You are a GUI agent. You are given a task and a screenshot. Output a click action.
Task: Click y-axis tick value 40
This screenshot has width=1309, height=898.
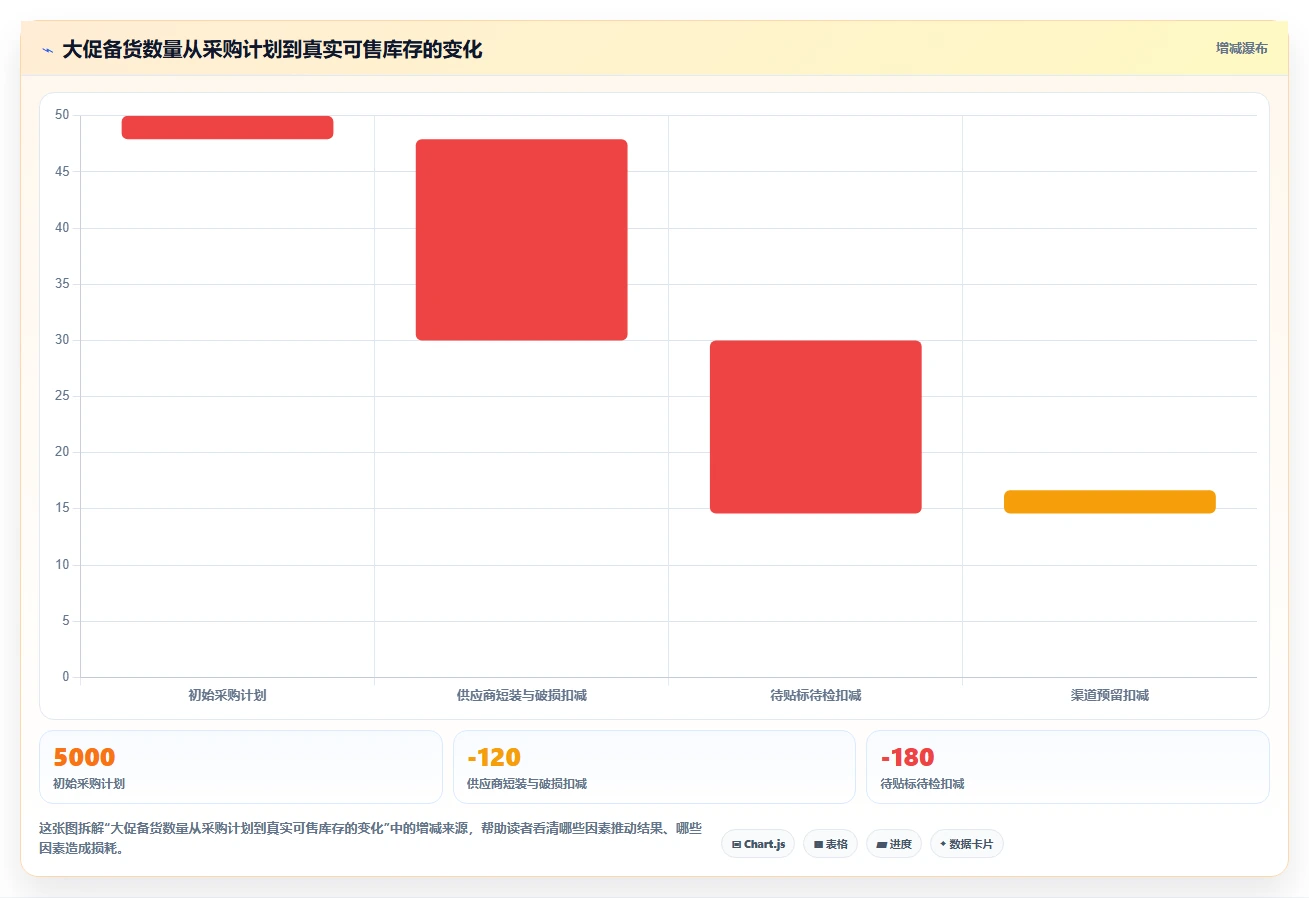(62, 228)
